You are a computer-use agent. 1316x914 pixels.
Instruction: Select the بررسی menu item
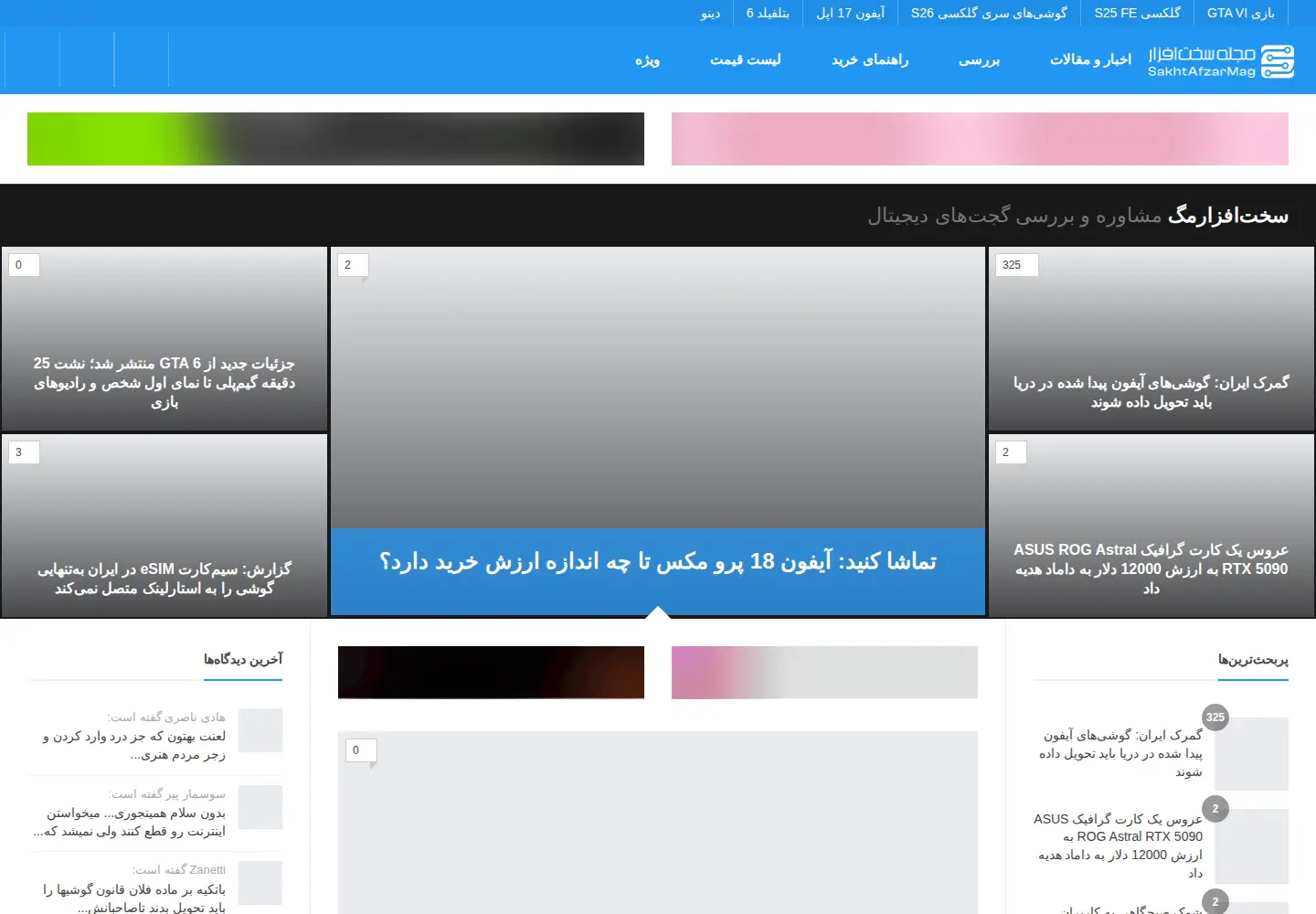click(x=979, y=60)
